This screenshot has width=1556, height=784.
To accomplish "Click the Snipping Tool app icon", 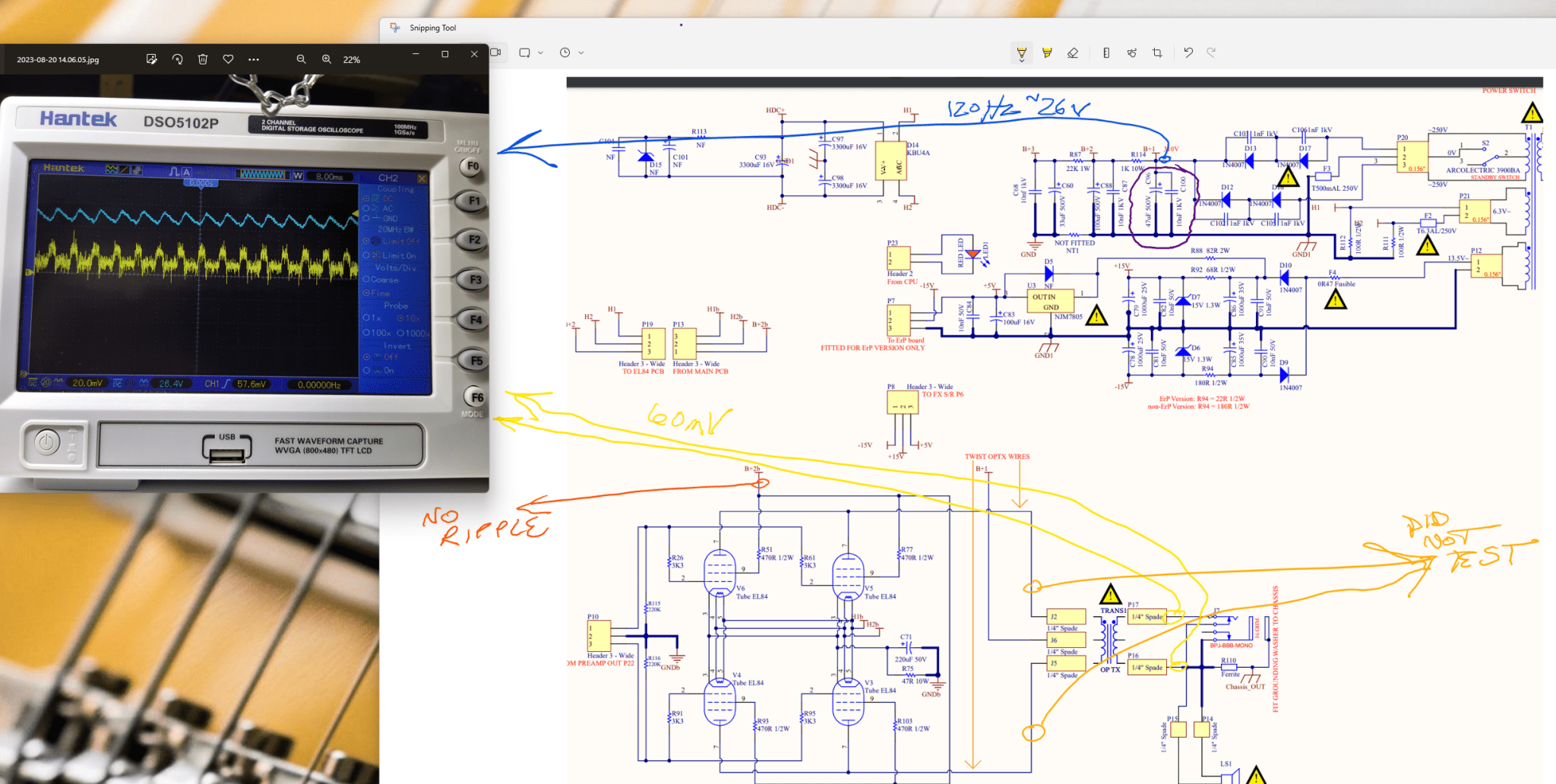I will click(x=395, y=27).
